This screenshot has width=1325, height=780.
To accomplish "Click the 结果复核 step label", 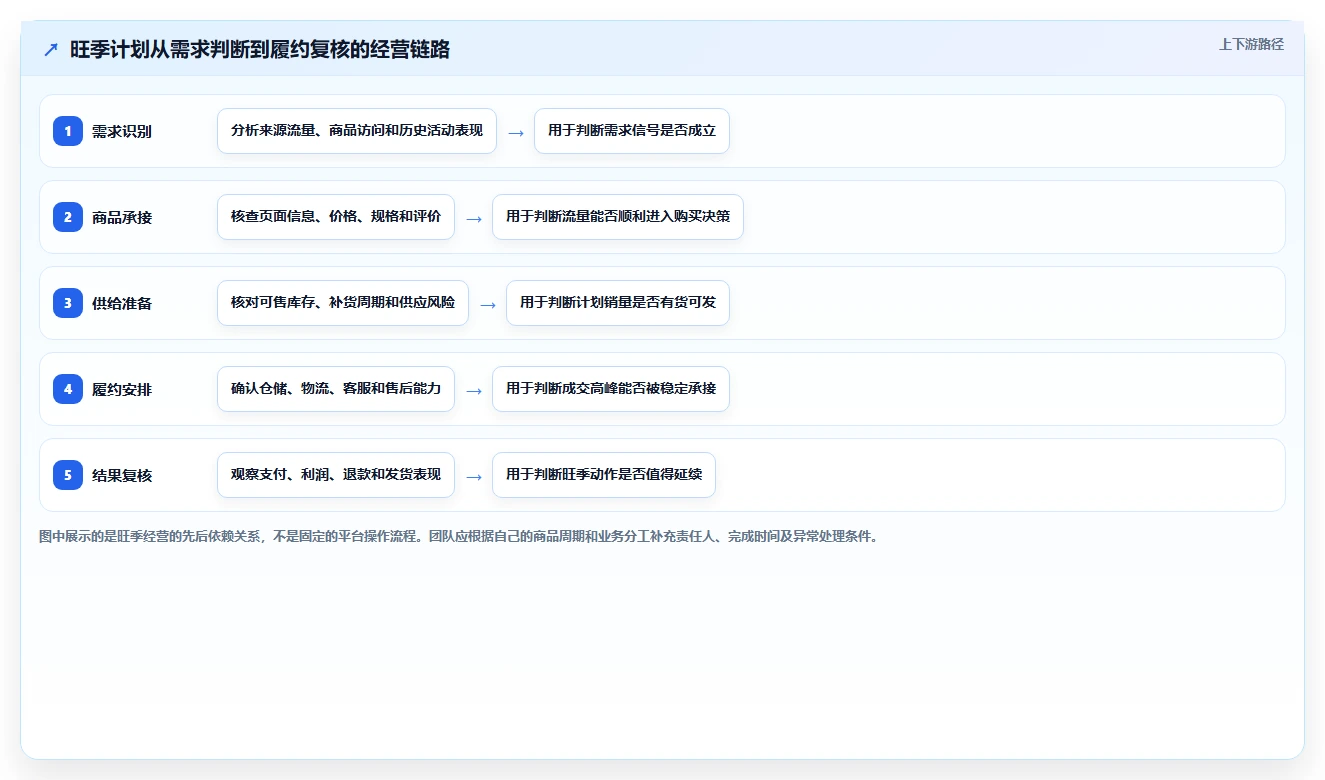I will [x=122, y=475].
